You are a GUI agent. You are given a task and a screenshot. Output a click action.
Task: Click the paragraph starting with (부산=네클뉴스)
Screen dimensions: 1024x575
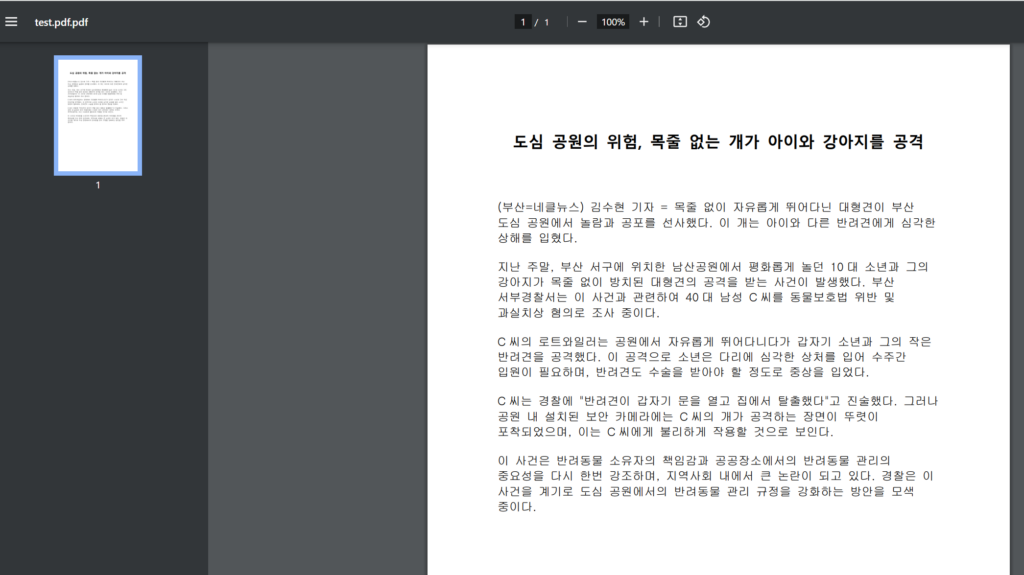click(x=716, y=222)
